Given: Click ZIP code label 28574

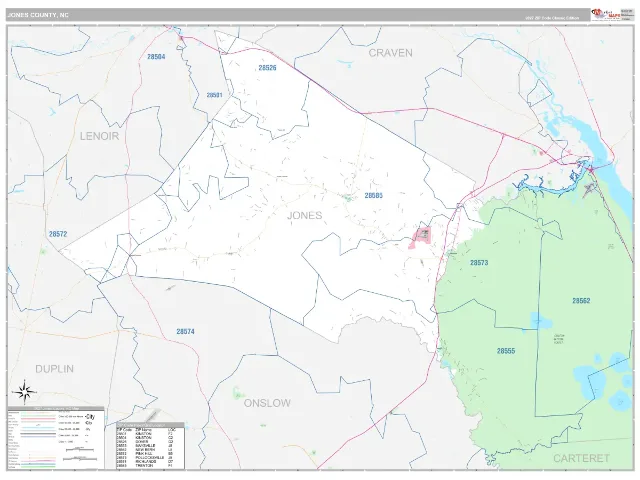Looking at the screenshot, I should pyautogui.click(x=185, y=331).
